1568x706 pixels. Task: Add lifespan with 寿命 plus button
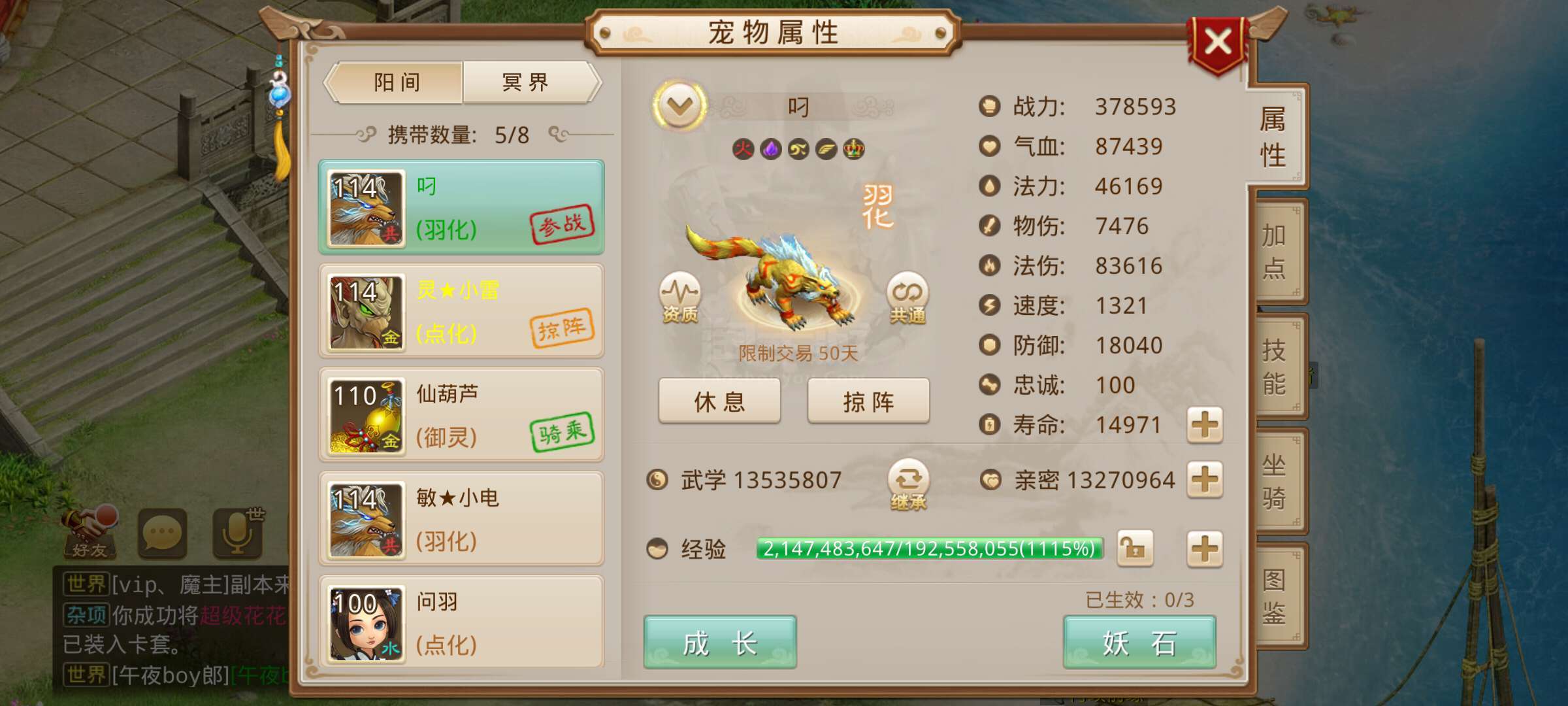pos(1205,425)
